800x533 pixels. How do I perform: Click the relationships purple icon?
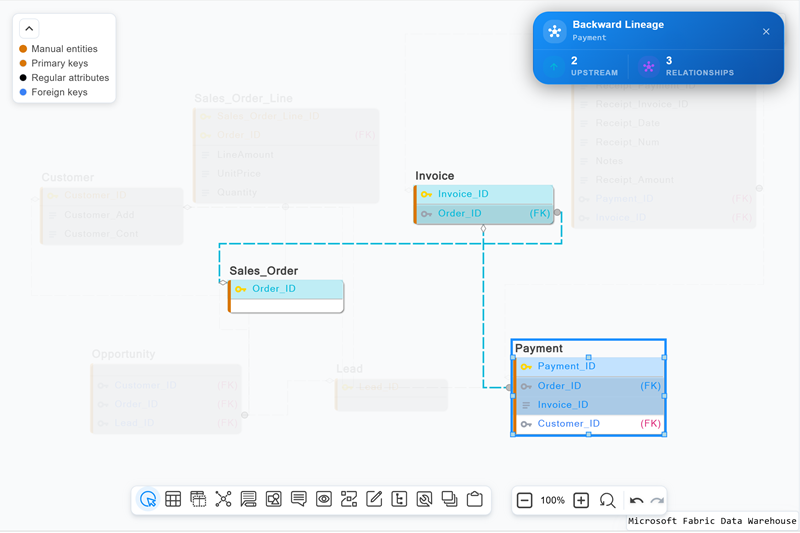click(x=648, y=67)
